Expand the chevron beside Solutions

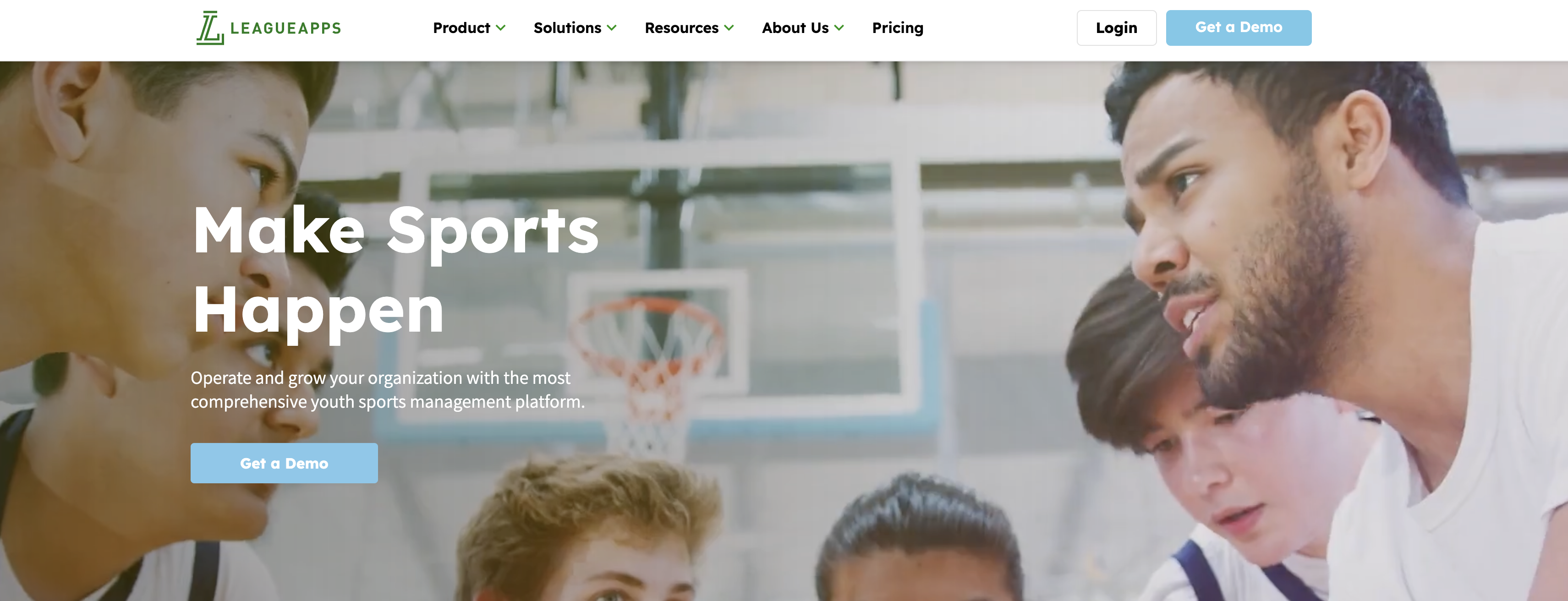click(612, 28)
